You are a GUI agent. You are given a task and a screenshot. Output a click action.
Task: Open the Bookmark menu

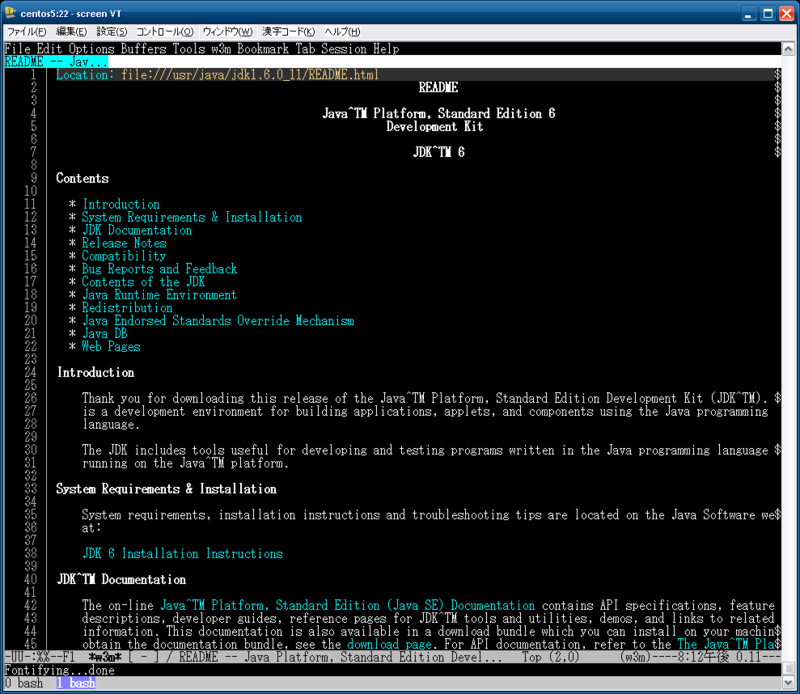pos(263,49)
